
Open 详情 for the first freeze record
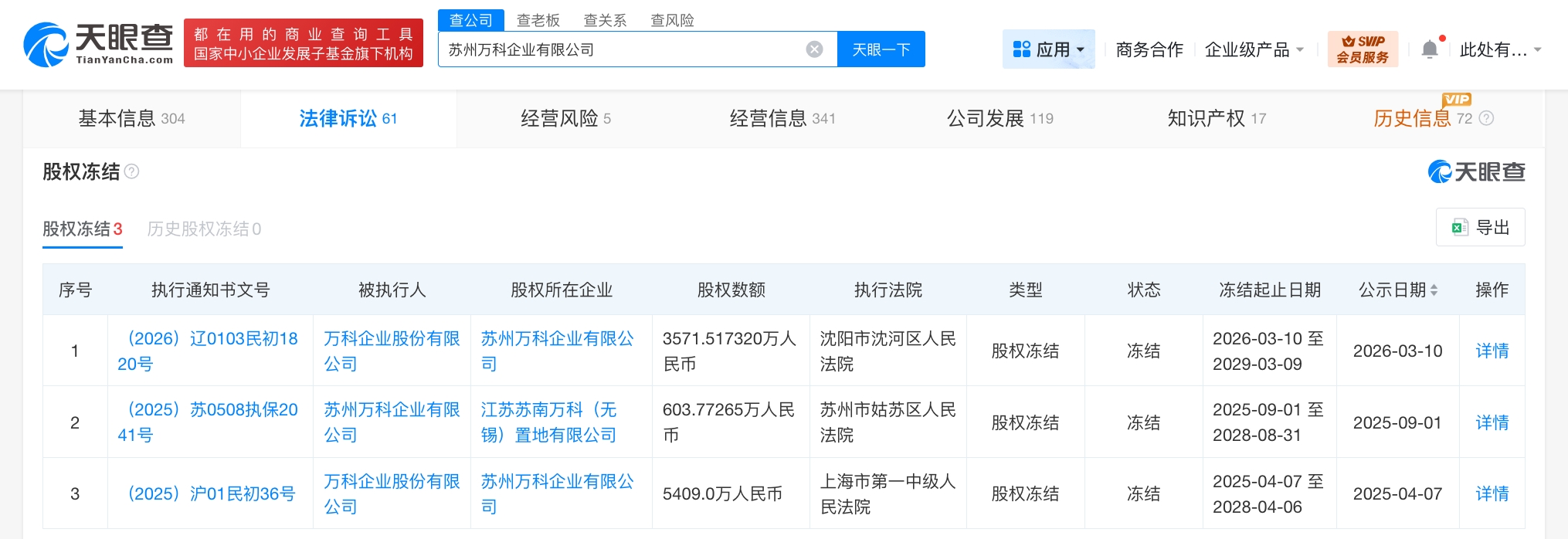pos(1492,351)
